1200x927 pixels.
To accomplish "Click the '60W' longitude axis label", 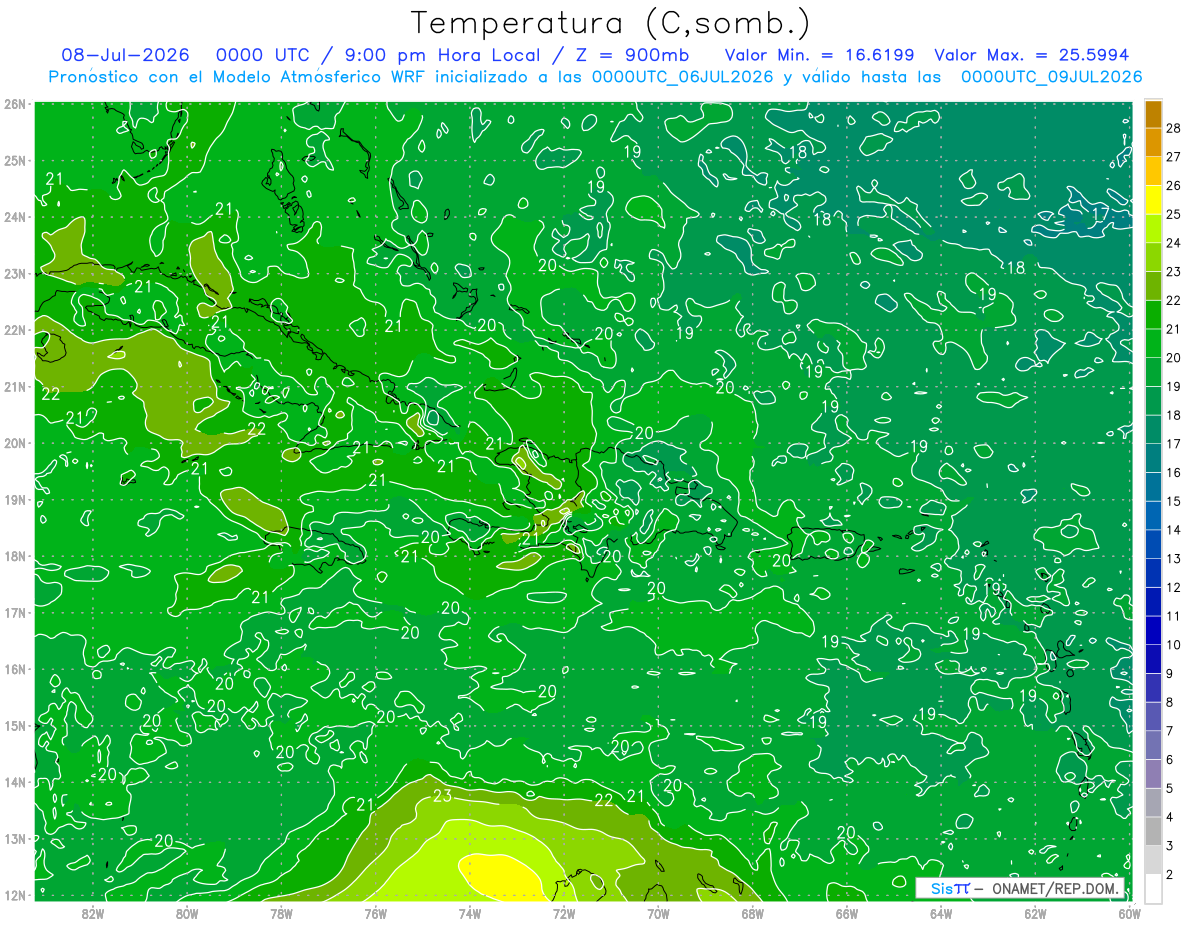I will (x=1129, y=912).
